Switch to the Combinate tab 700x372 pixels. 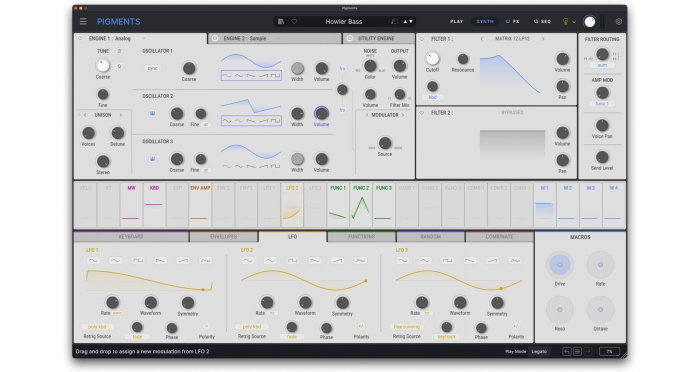pyautogui.click(x=499, y=237)
